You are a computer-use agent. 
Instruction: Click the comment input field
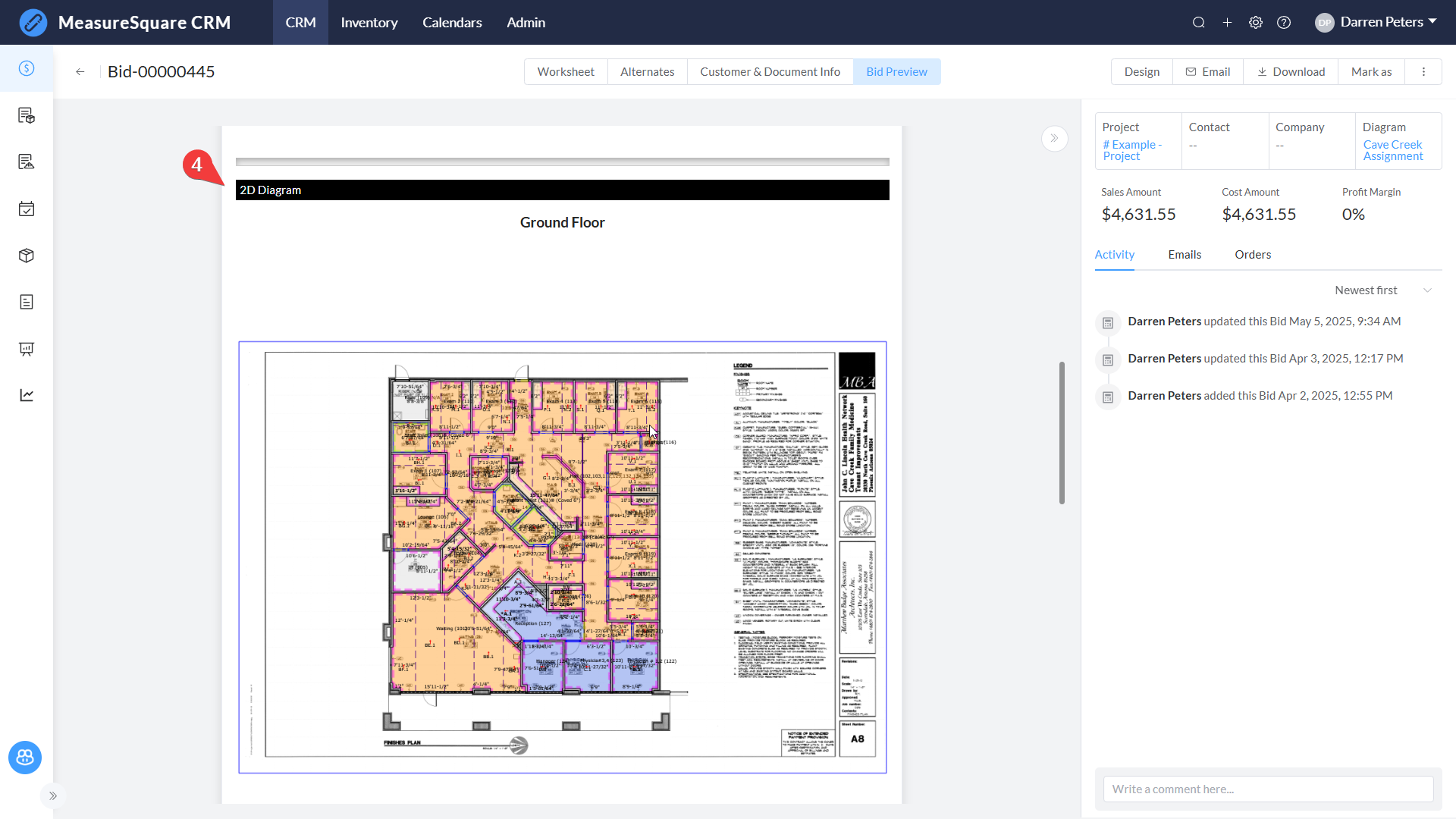tap(1268, 789)
